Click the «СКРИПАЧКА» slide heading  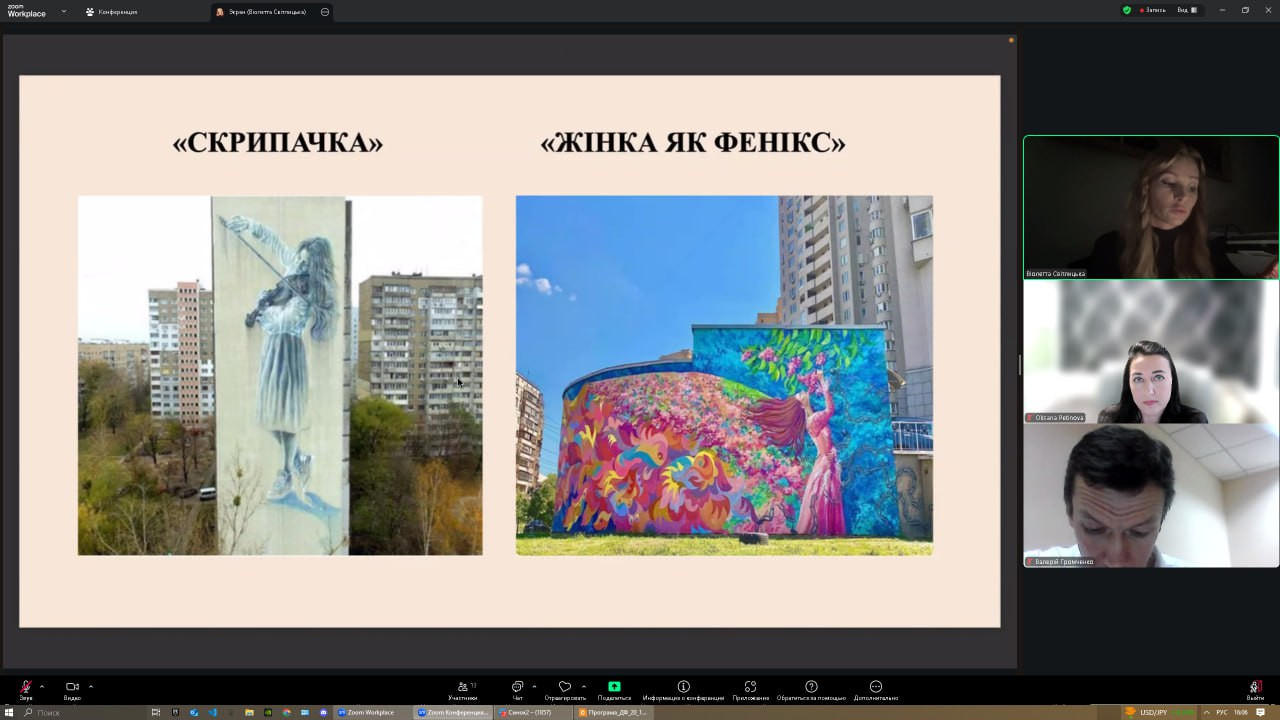[278, 143]
